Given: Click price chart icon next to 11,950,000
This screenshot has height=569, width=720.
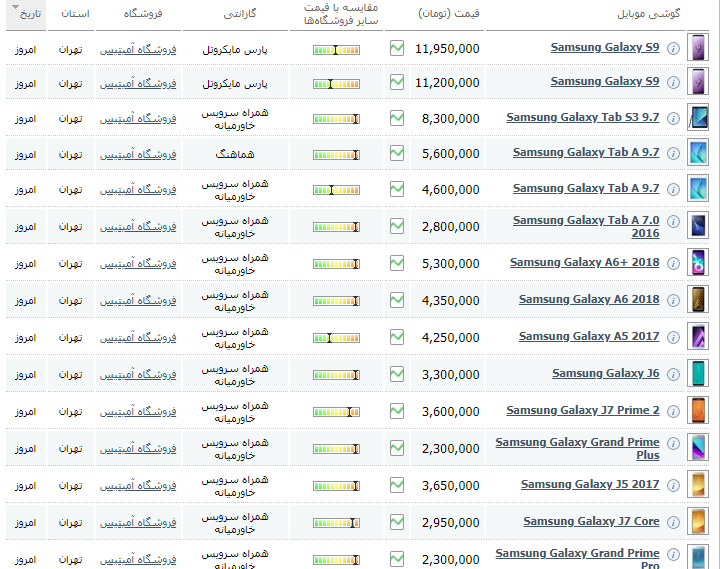Looking at the screenshot, I should click(397, 48).
